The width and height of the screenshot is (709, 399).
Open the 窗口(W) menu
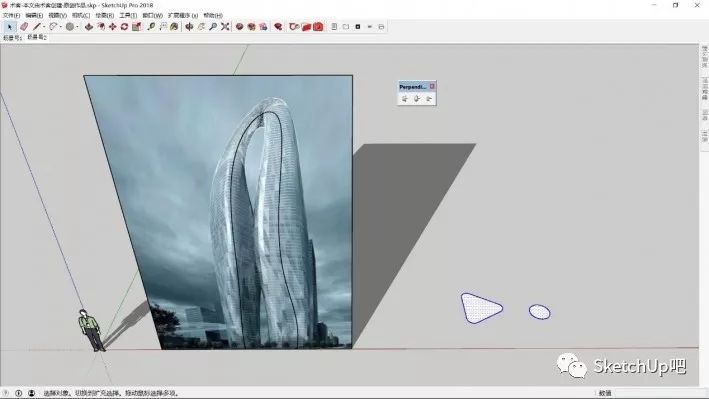click(152, 15)
